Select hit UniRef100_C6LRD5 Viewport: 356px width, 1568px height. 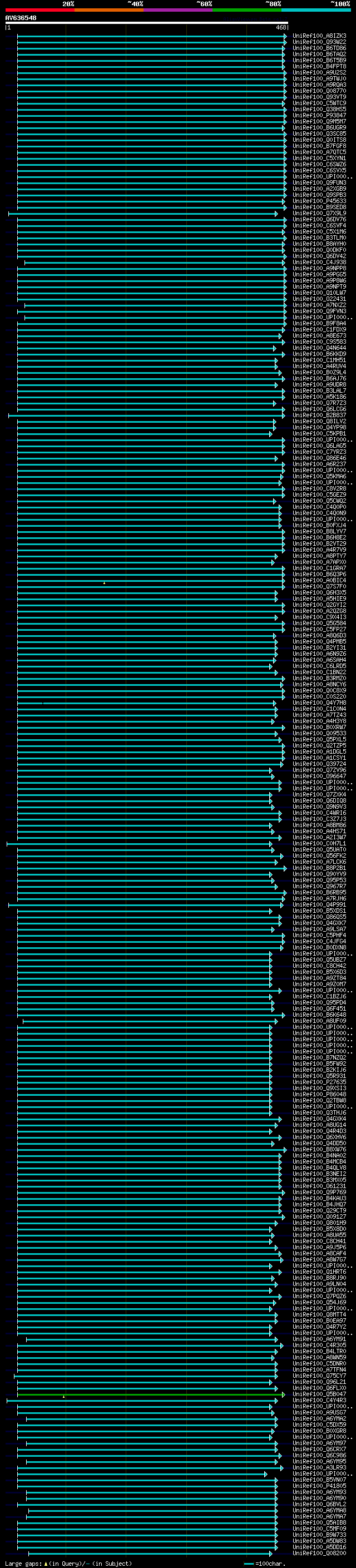tap(319, 666)
